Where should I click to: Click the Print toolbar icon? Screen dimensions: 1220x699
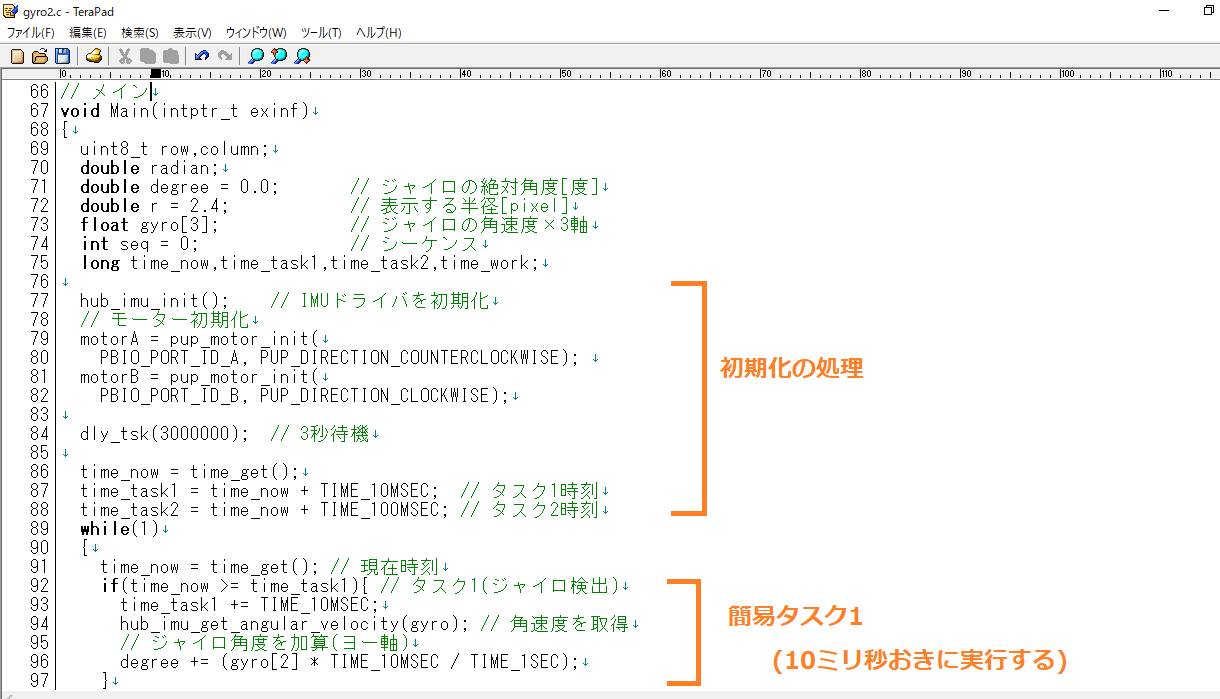(x=93, y=56)
